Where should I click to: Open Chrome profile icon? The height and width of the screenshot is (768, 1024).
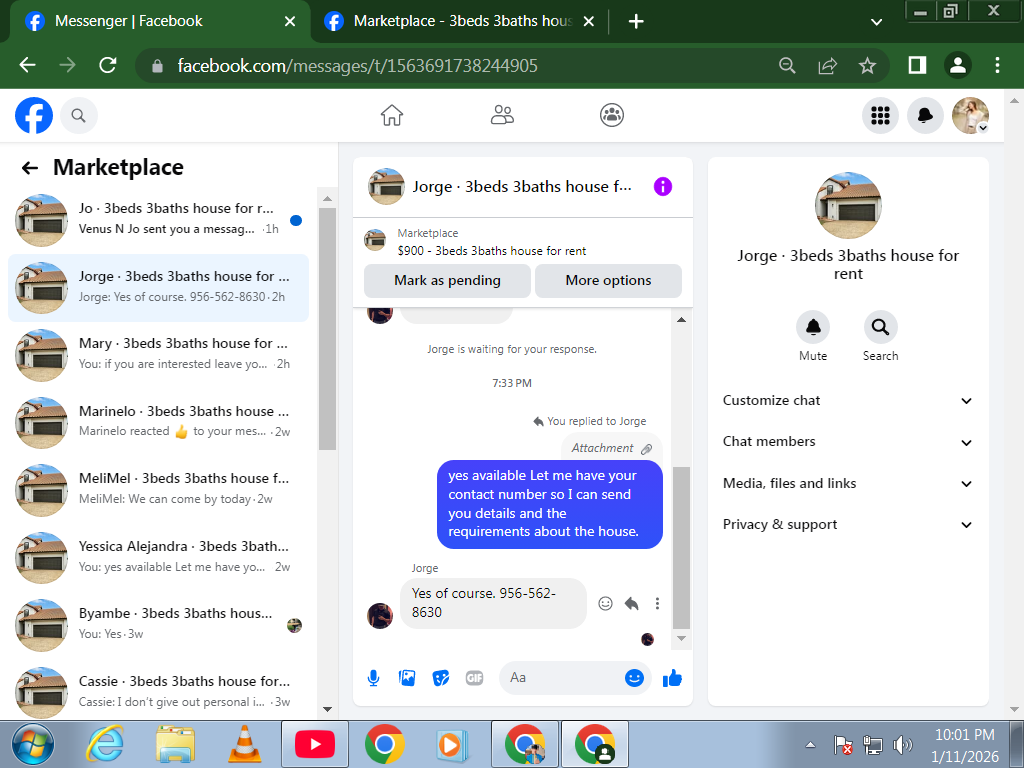coord(957,65)
